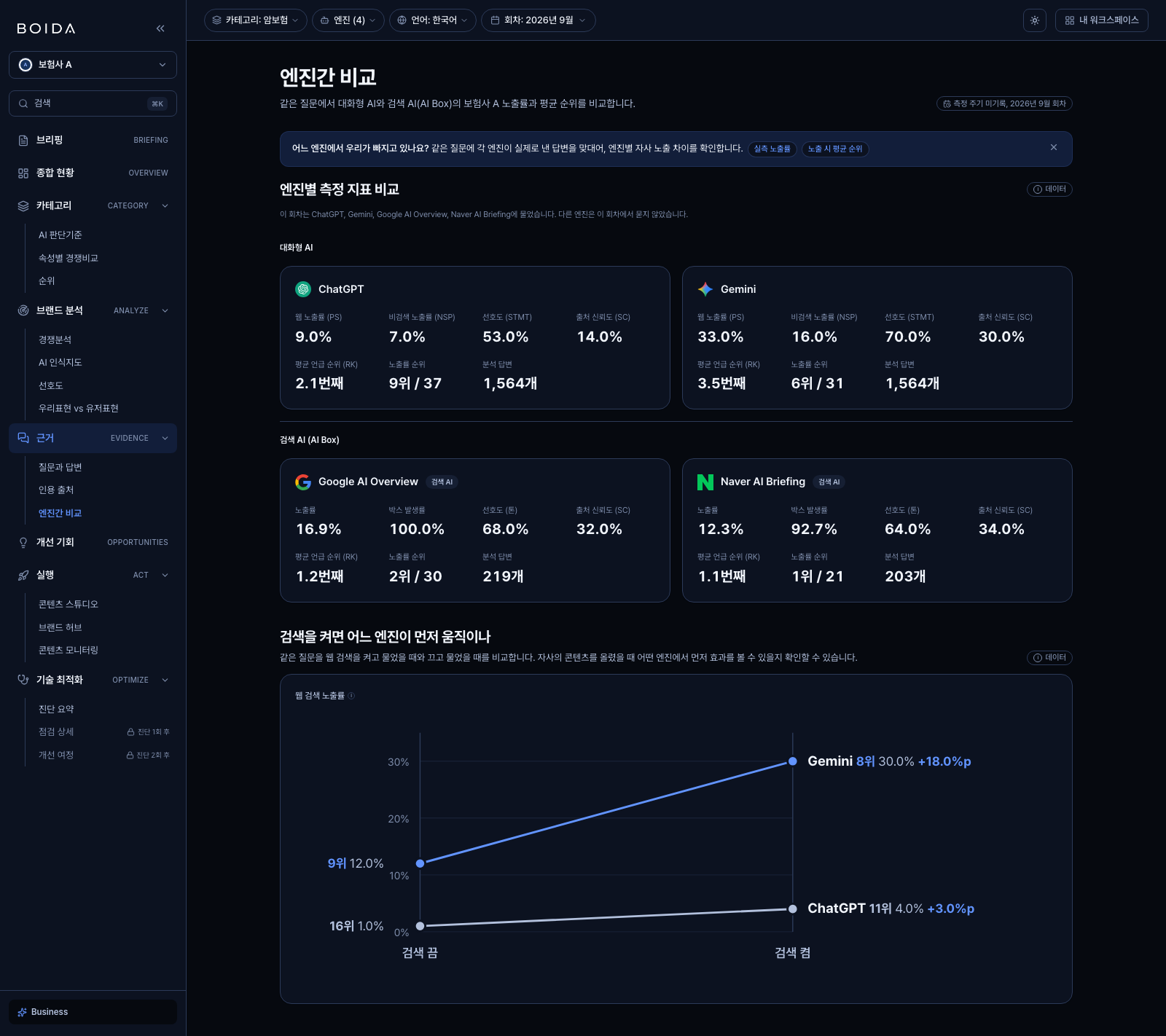Click ChatGPT's 9.0% 웹 노출률 value
This screenshot has width=1166, height=1036.
point(313,337)
